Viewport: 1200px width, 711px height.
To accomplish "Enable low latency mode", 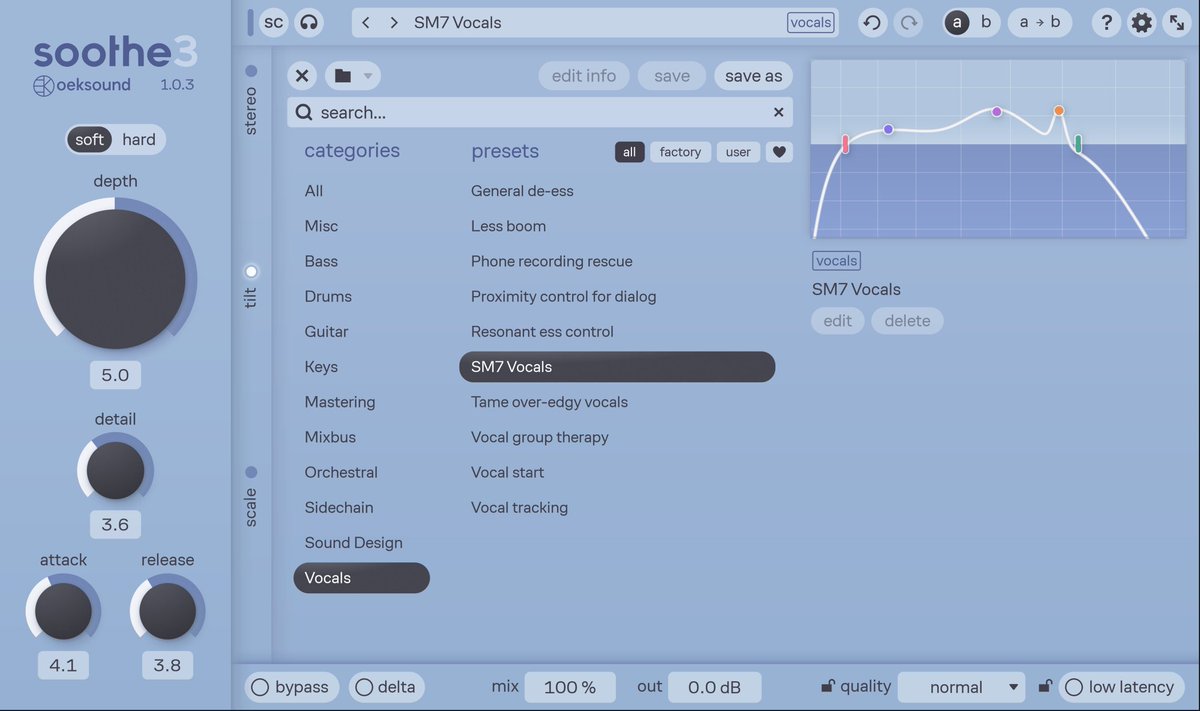I will point(1121,687).
